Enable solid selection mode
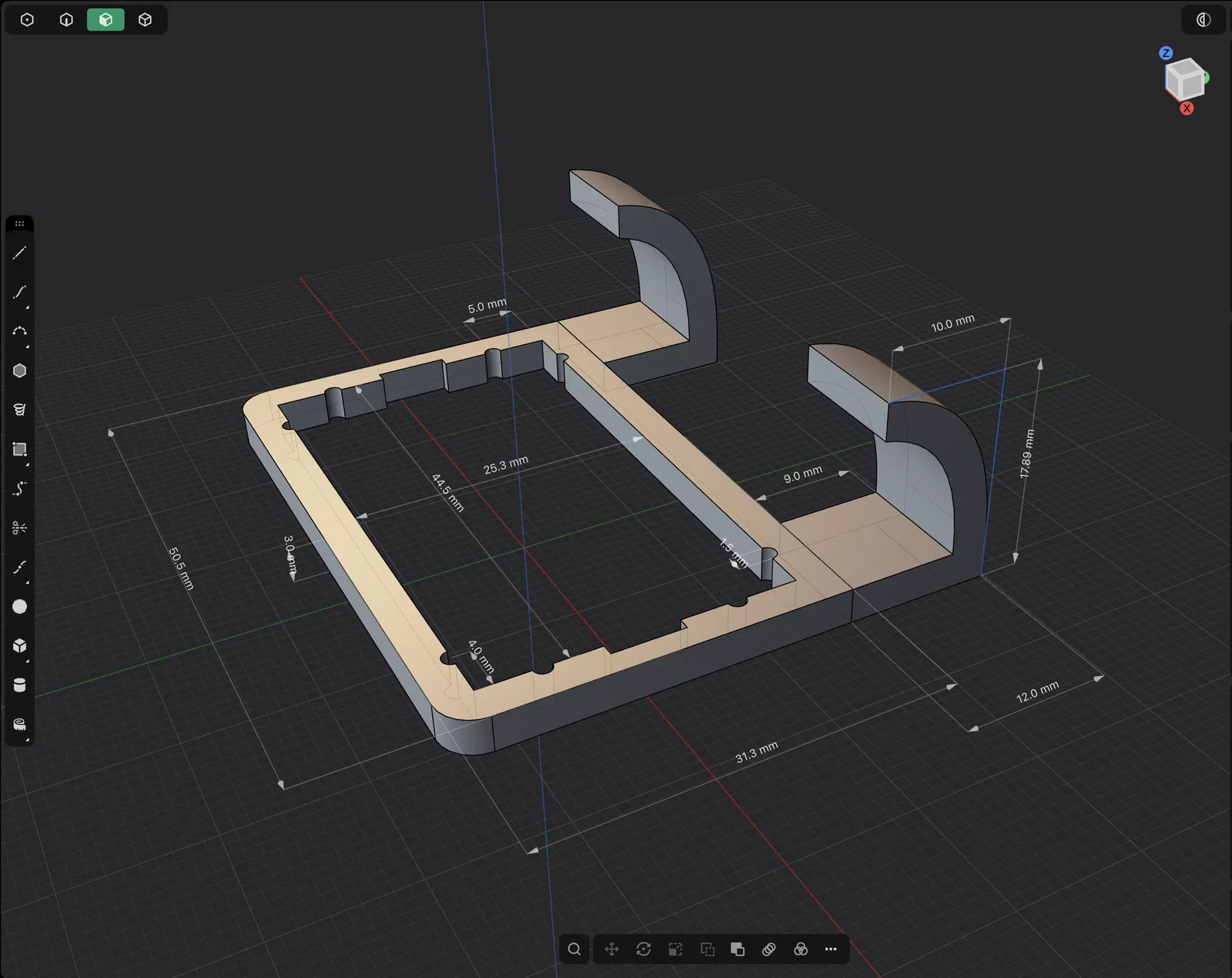Image resolution: width=1232 pixels, height=978 pixels. [145, 20]
